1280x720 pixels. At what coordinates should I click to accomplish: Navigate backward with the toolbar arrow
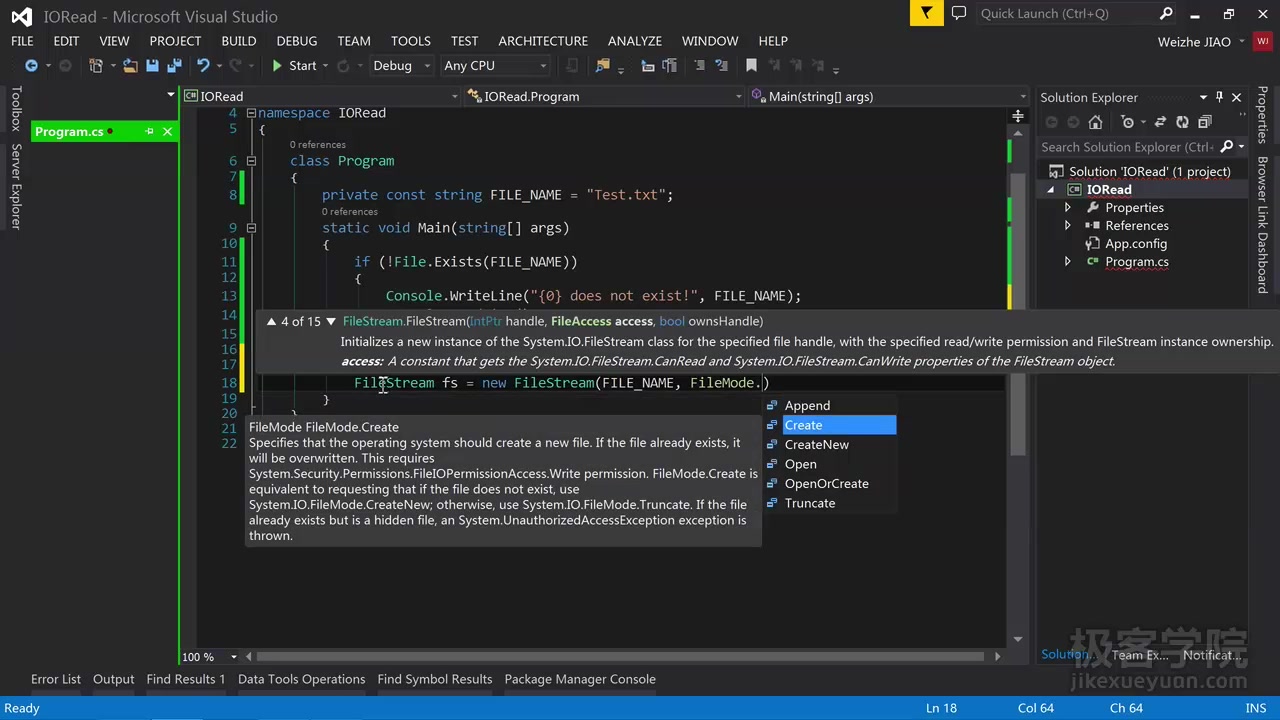31,66
